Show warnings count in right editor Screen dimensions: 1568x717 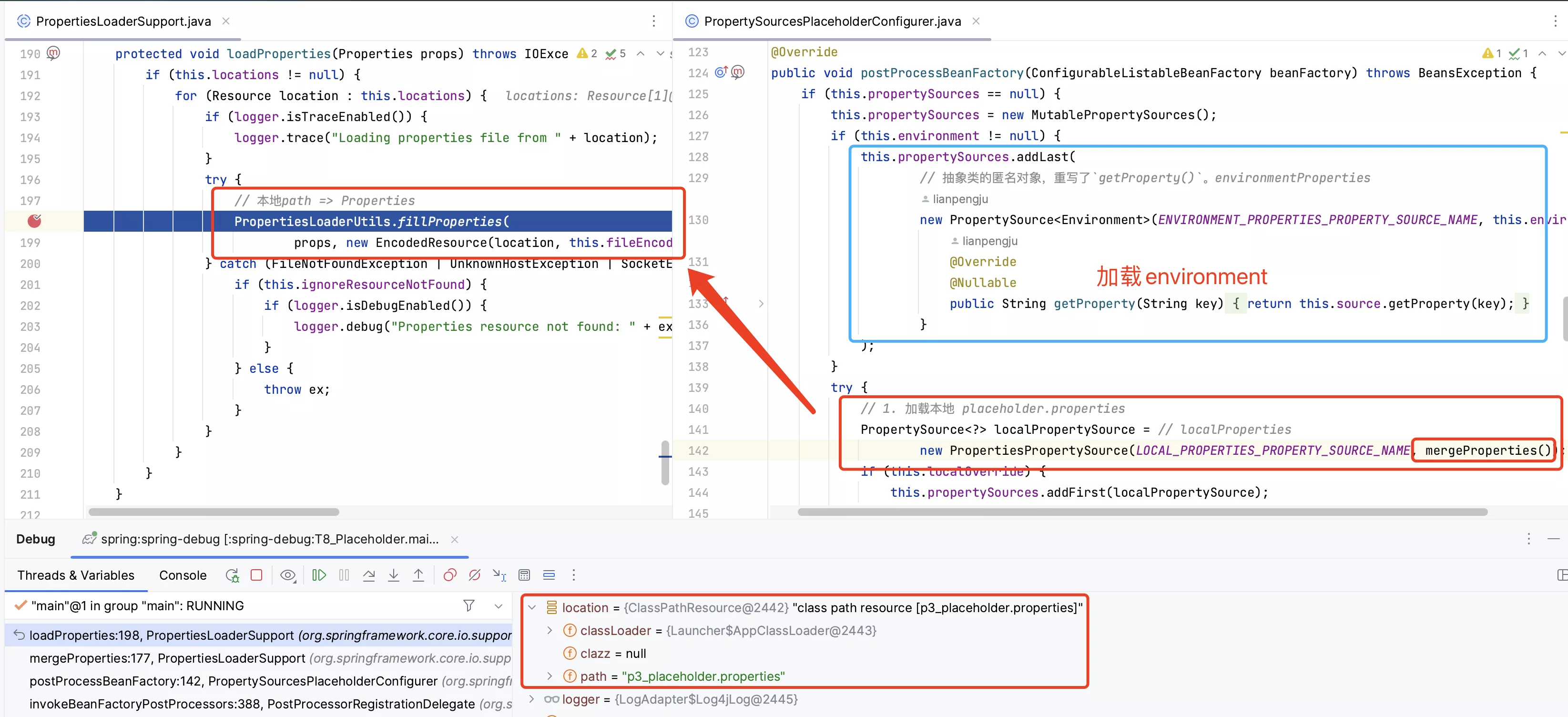1491,53
